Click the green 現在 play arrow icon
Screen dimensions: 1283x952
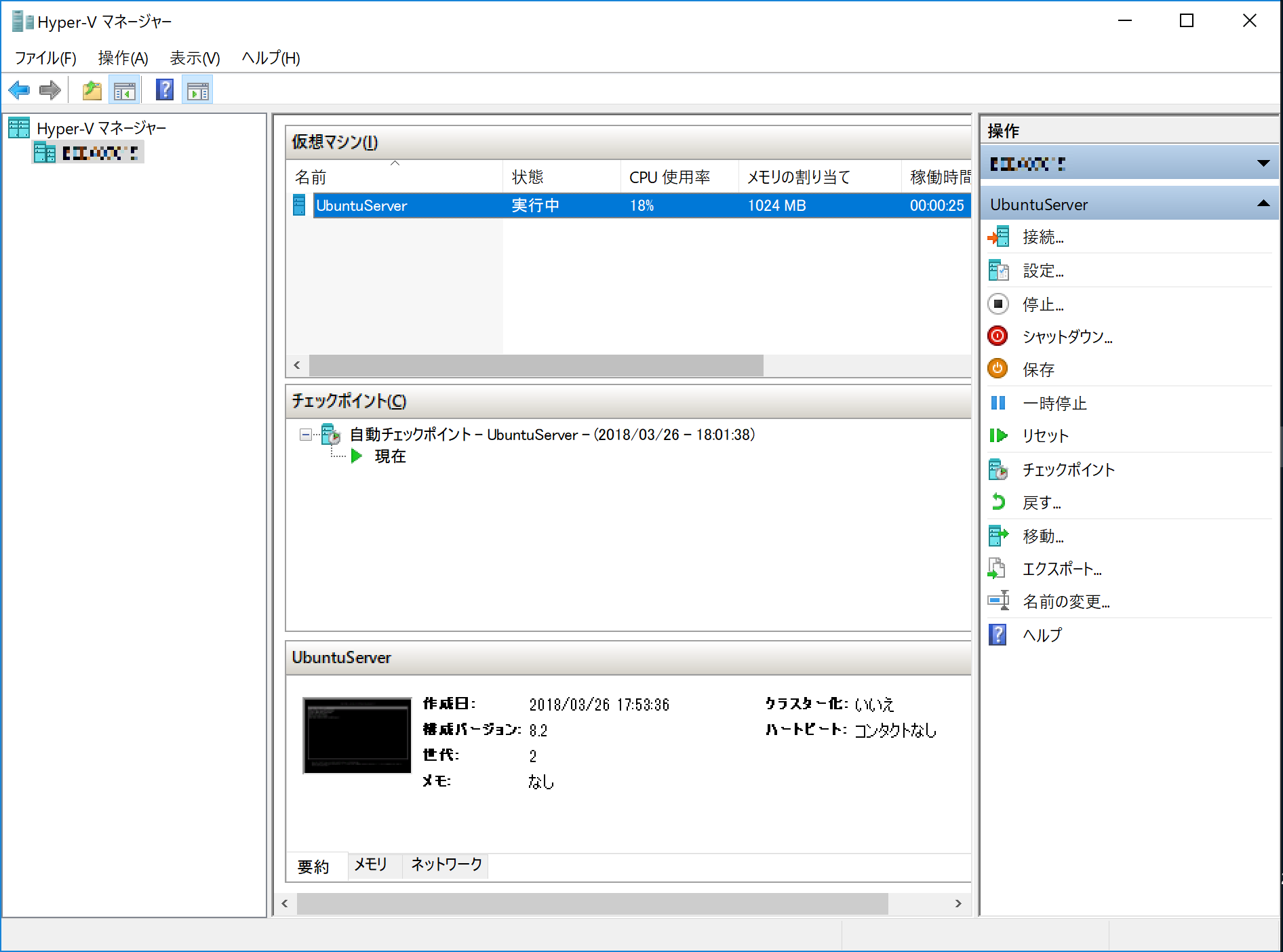pos(357,456)
